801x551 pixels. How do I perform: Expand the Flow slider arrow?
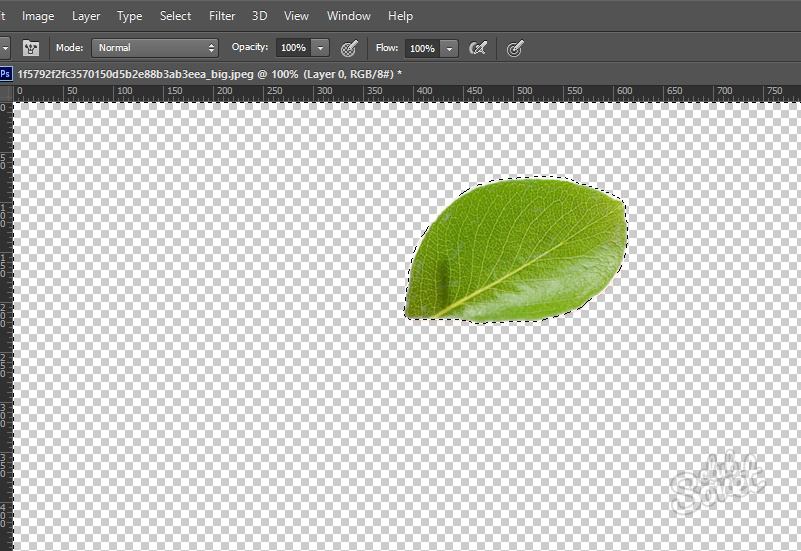point(449,48)
